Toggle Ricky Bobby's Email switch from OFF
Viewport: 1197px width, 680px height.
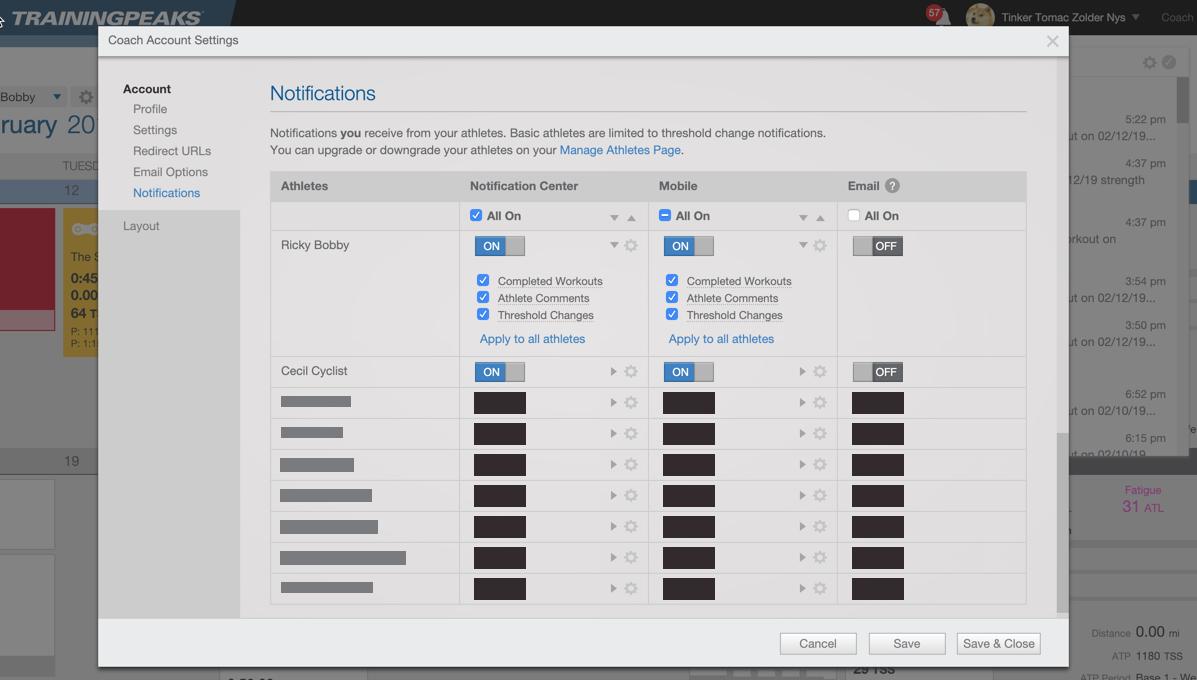tap(877, 246)
